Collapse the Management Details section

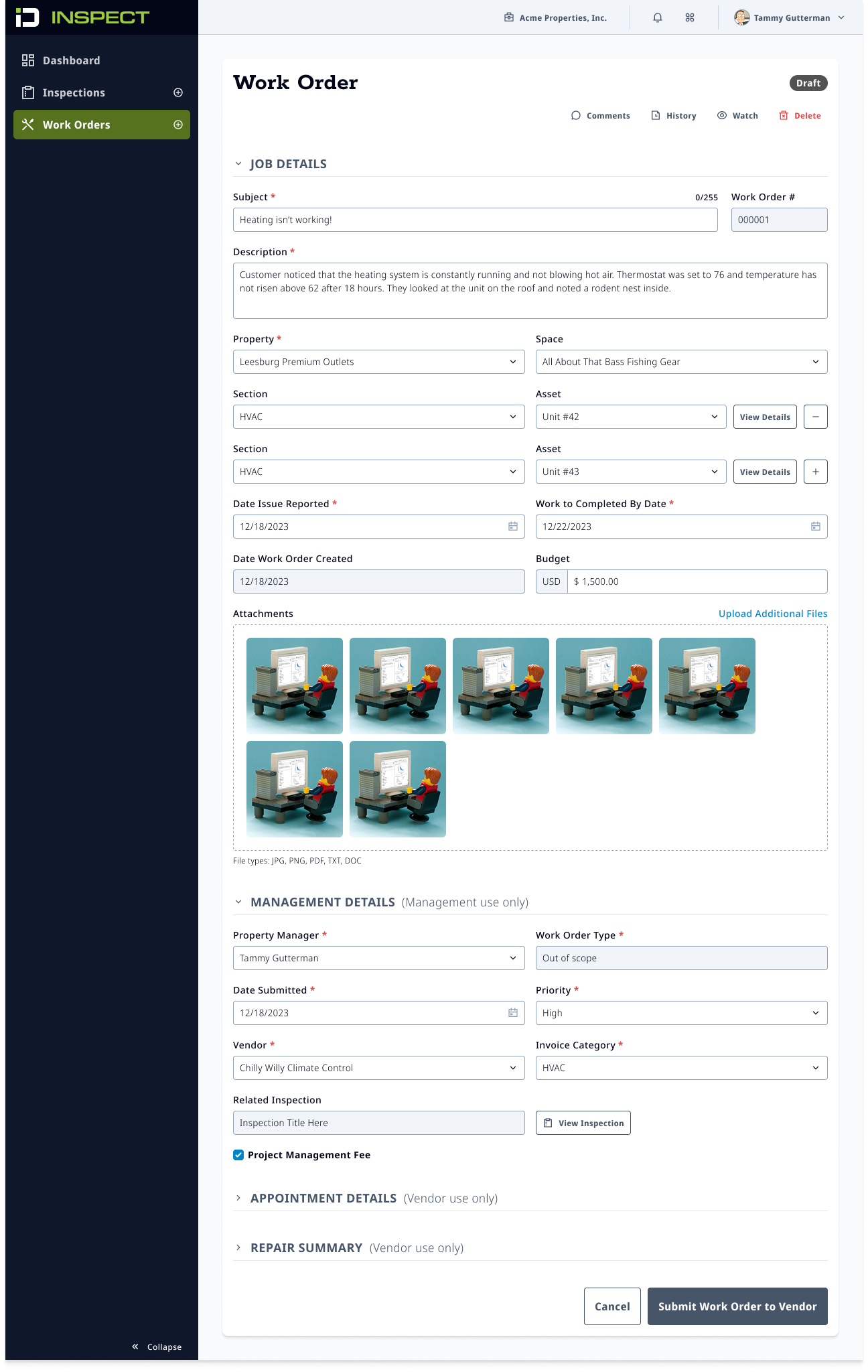(238, 902)
